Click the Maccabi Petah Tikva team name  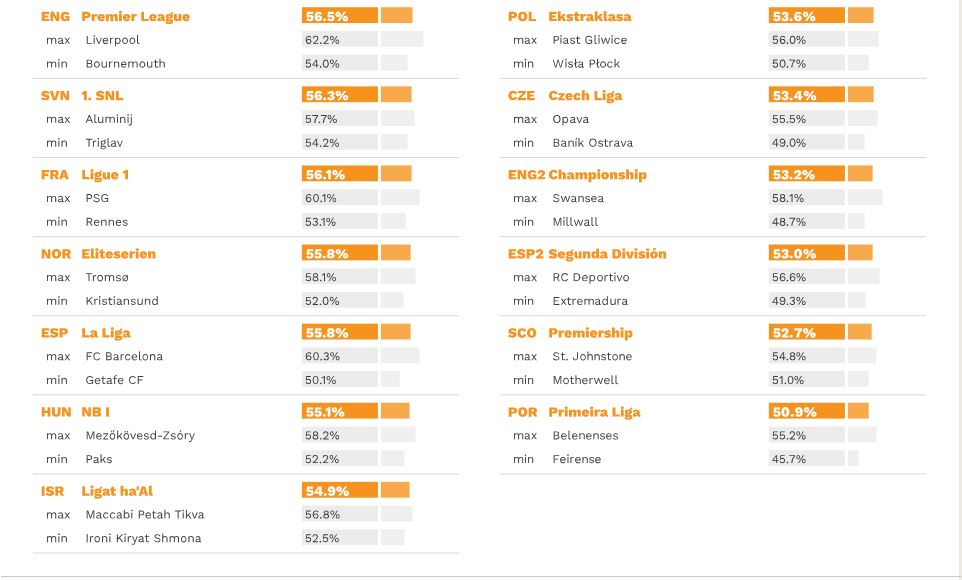143,514
